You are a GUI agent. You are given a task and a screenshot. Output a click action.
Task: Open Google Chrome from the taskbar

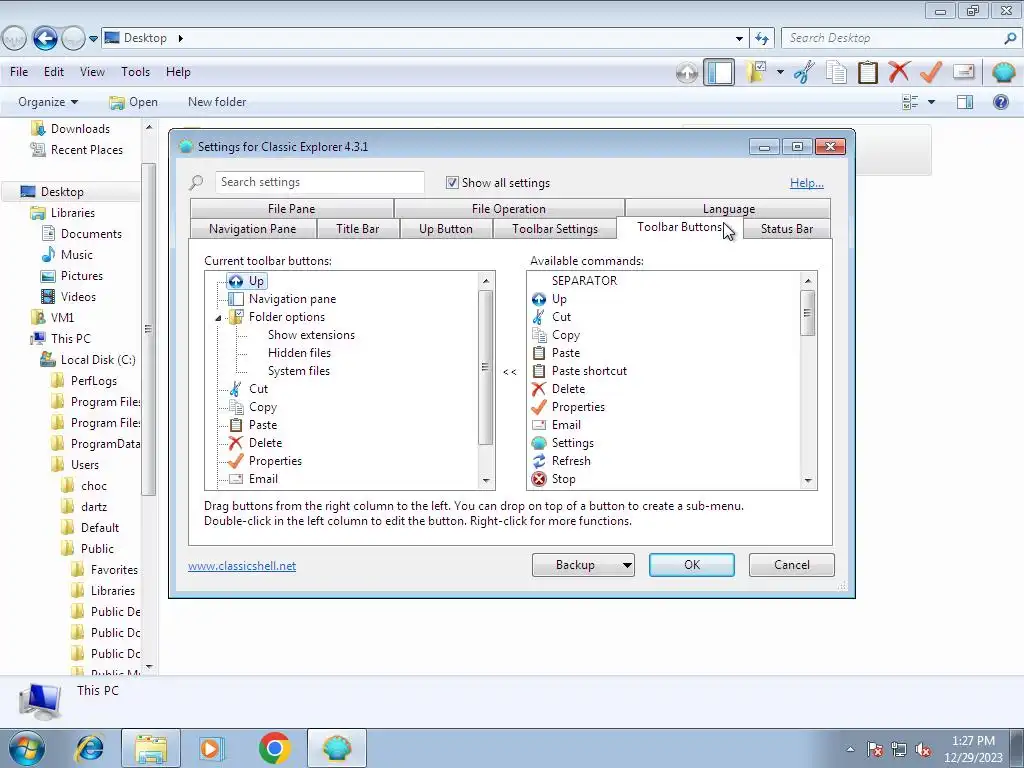tap(274, 748)
